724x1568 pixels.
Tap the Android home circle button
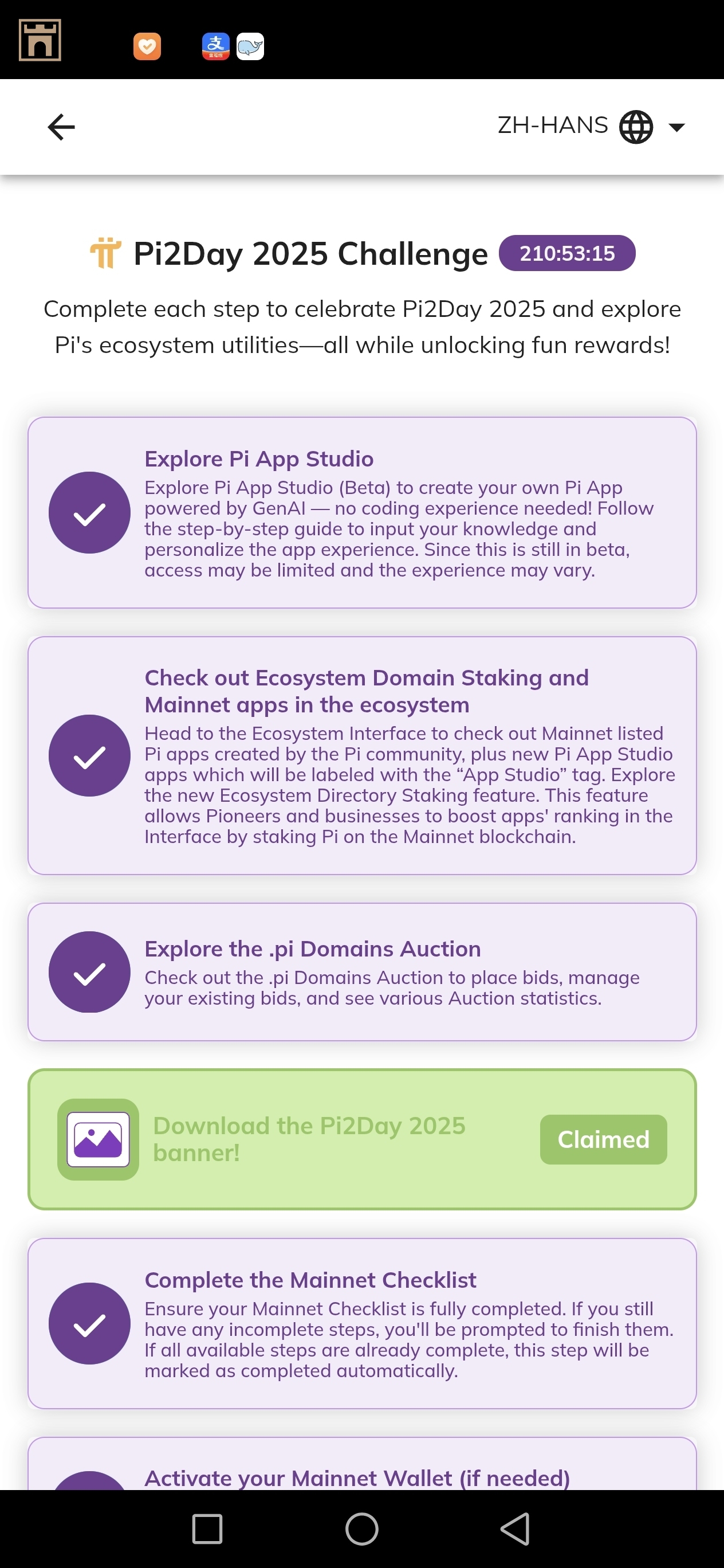(362, 1529)
